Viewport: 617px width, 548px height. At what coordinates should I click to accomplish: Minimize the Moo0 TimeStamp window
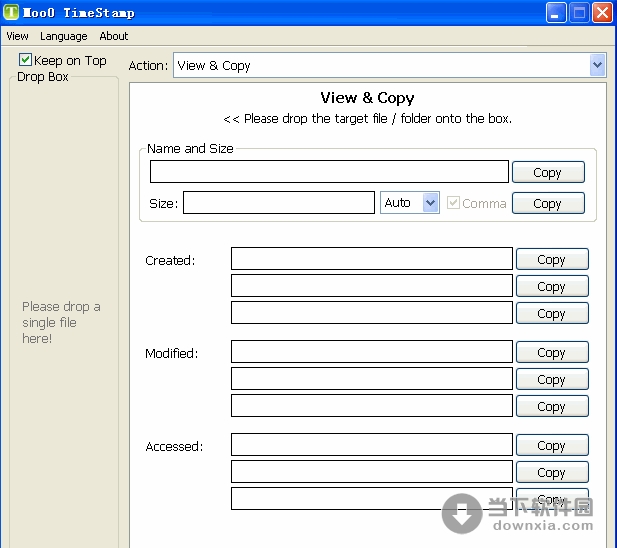click(x=556, y=13)
